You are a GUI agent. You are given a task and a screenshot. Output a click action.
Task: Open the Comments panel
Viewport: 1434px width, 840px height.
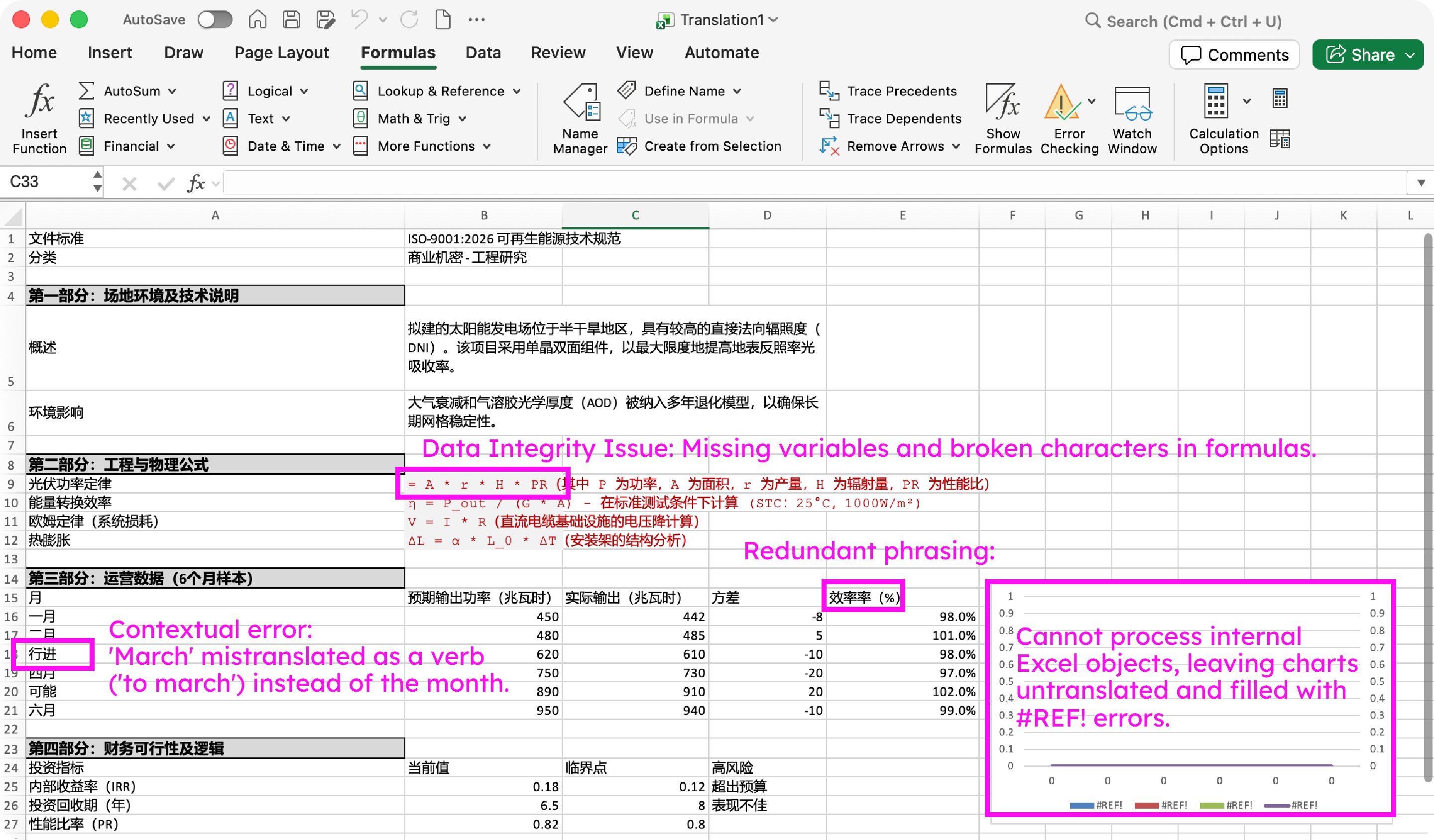pyautogui.click(x=1234, y=54)
